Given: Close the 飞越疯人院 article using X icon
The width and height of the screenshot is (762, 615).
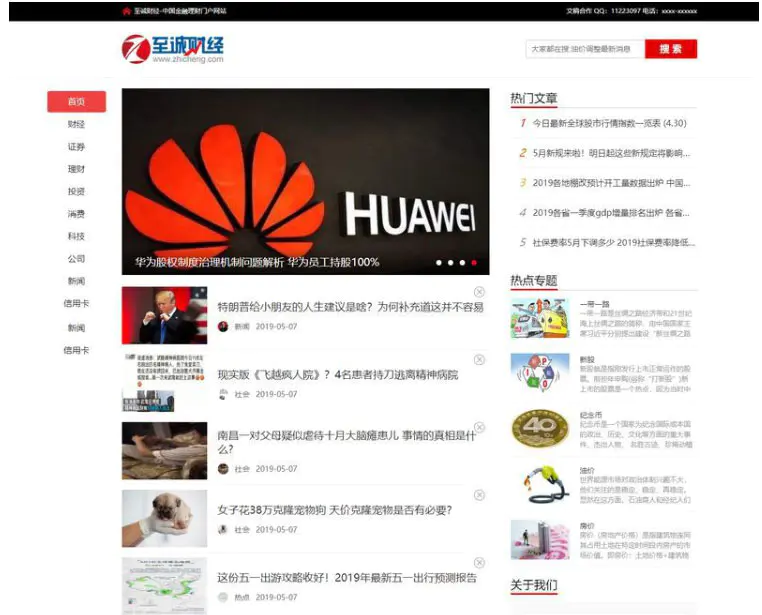Looking at the screenshot, I should point(479,360).
